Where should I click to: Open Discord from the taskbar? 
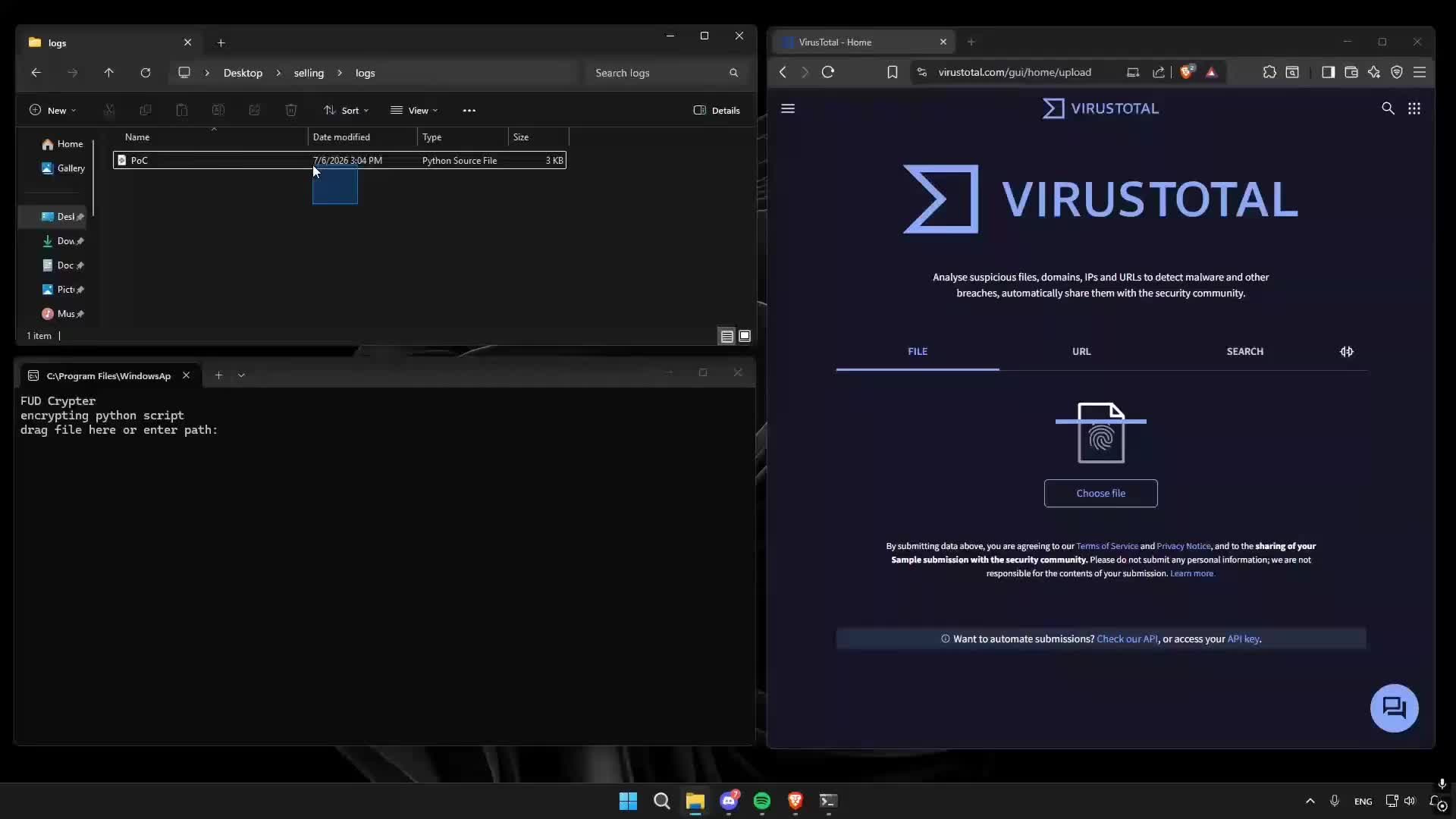(729, 801)
